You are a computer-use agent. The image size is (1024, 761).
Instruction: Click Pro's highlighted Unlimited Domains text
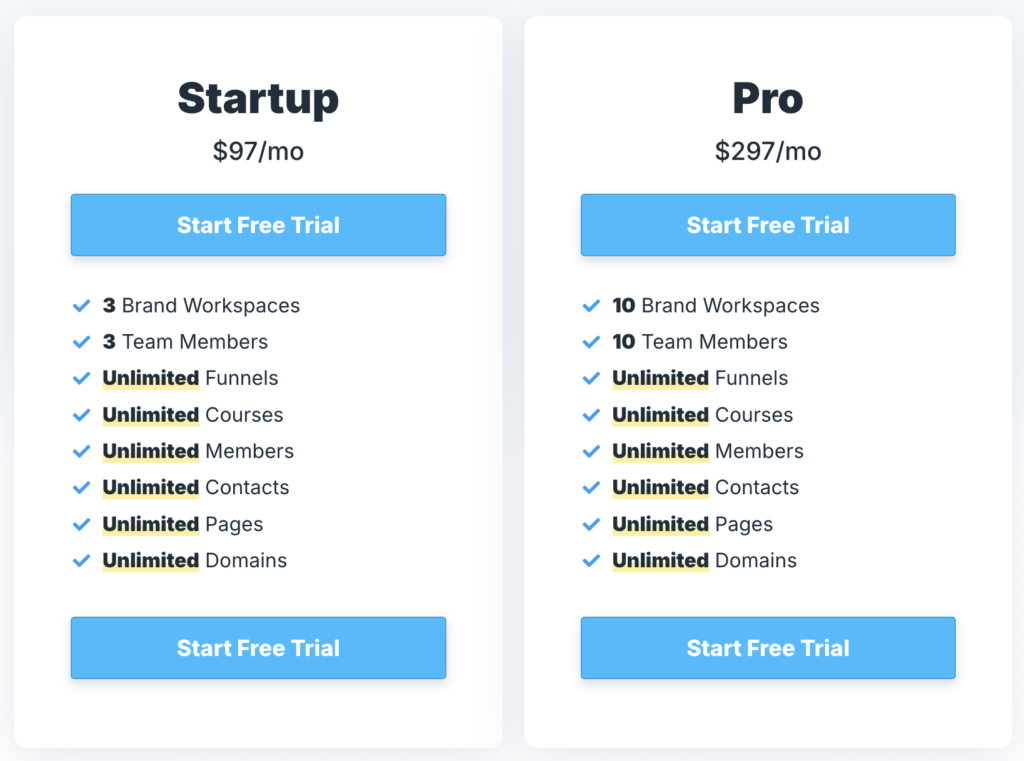tap(660, 560)
